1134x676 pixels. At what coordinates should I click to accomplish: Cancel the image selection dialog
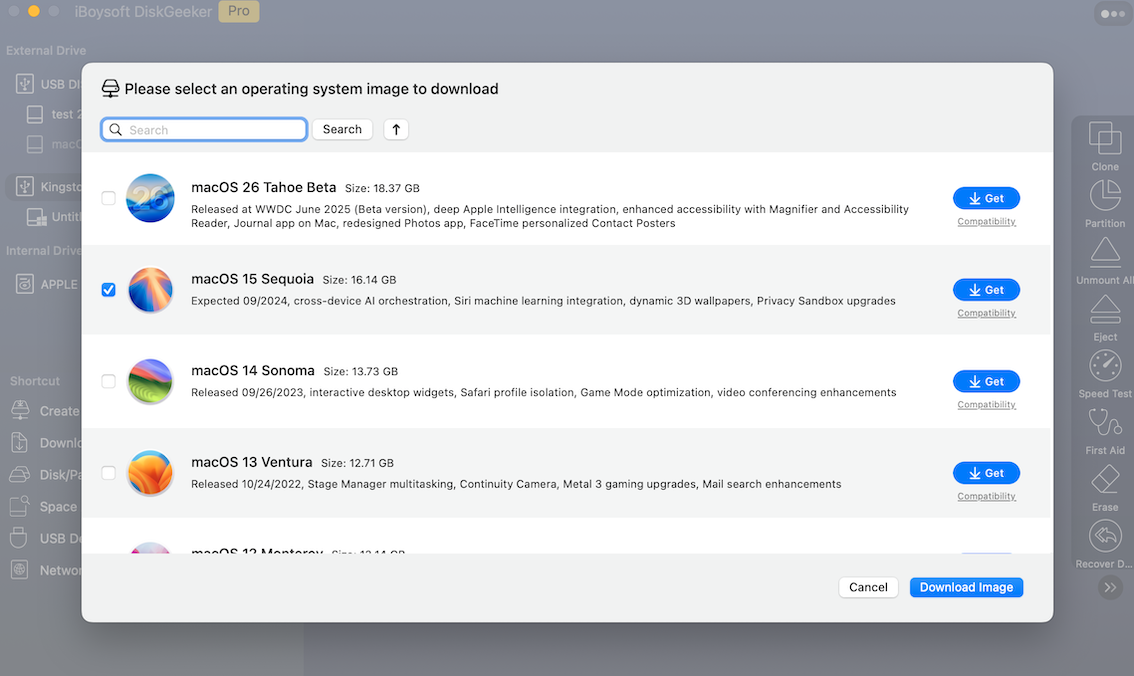tap(868, 587)
